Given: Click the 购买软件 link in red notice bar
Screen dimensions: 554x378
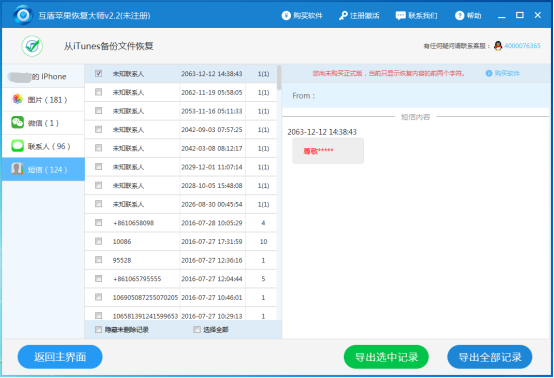Looking at the screenshot, I should point(507,73).
